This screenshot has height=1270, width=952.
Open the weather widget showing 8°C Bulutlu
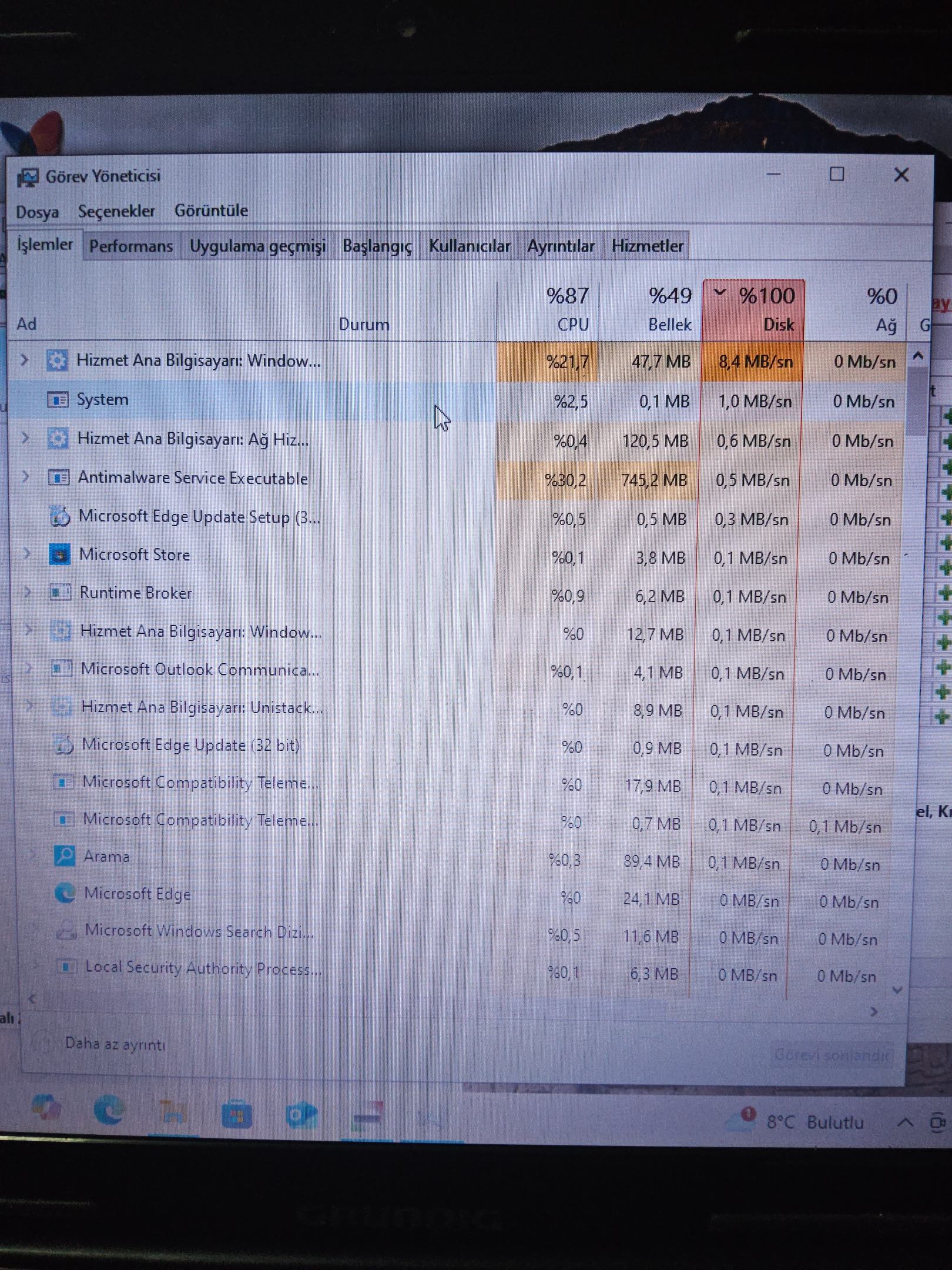pos(795,1121)
